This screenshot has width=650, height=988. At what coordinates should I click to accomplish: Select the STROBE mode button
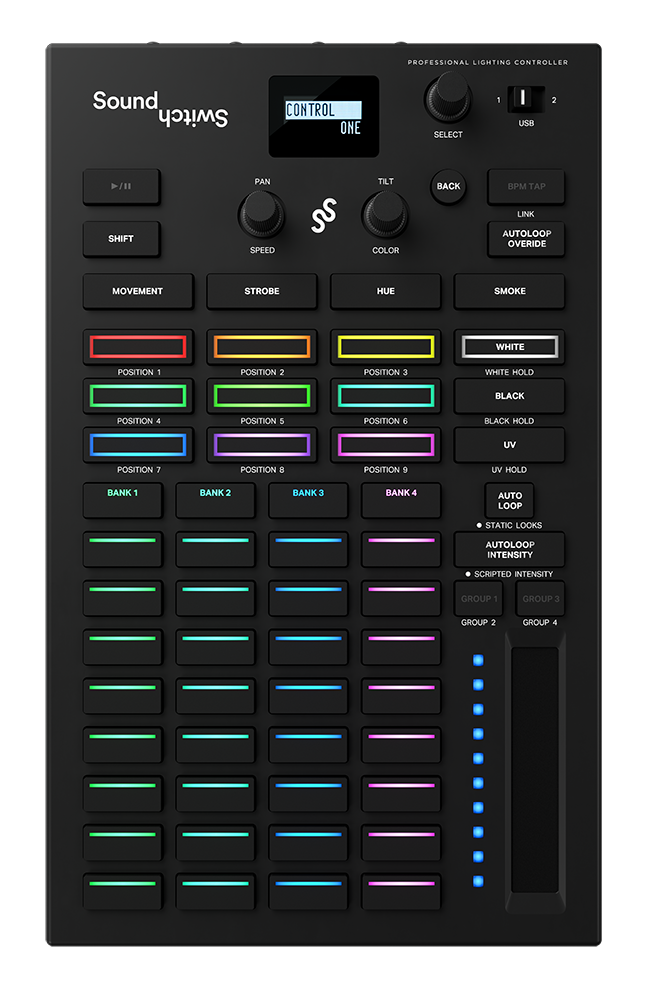[262, 291]
